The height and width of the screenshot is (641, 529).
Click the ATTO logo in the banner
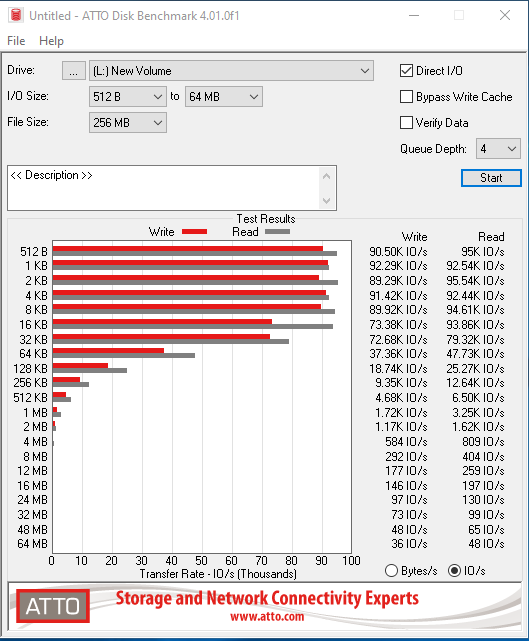pyautogui.click(x=53, y=606)
